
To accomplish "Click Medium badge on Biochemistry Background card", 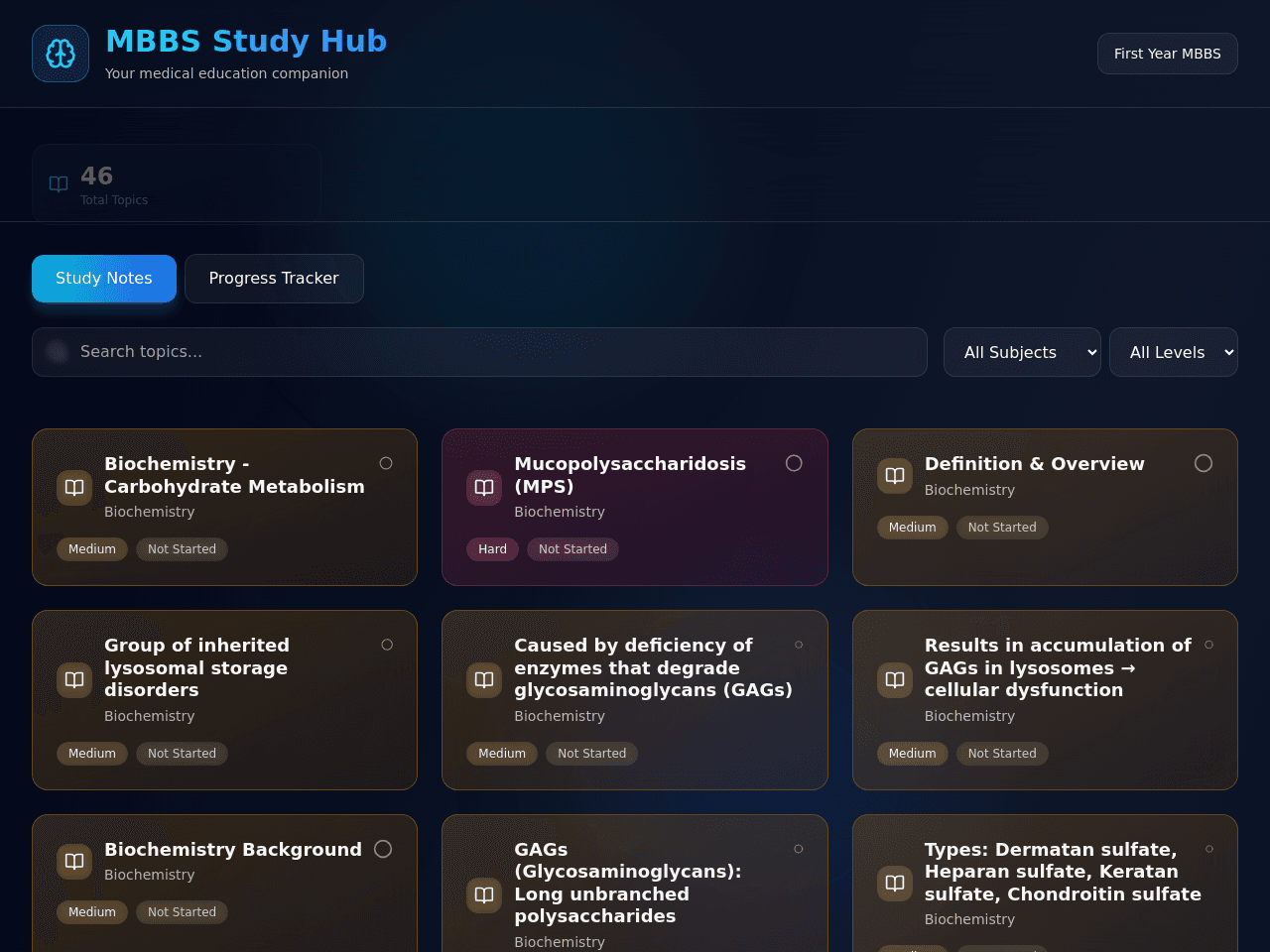I will (x=92, y=912).
